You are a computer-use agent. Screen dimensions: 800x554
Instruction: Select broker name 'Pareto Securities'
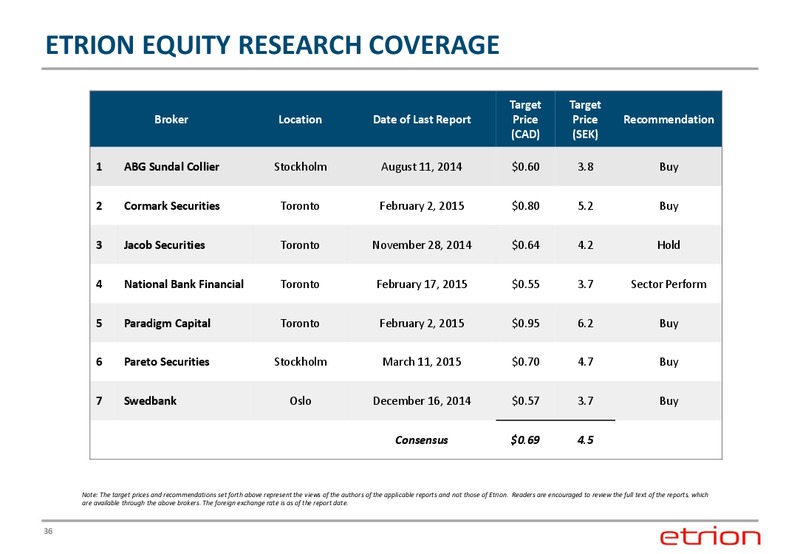[166, 362]
